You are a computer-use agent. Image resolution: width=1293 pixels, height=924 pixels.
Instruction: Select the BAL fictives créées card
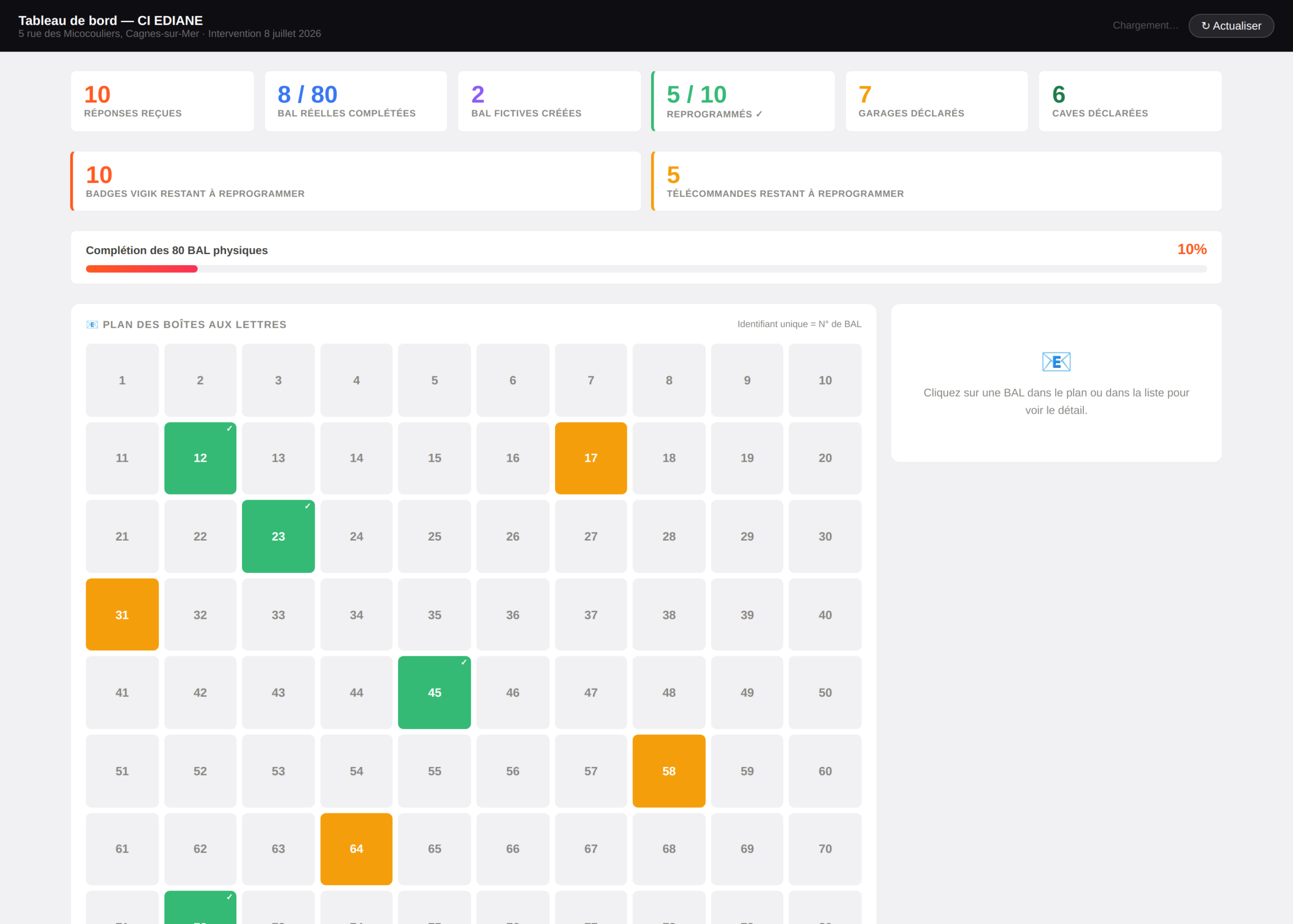[549, 101]
